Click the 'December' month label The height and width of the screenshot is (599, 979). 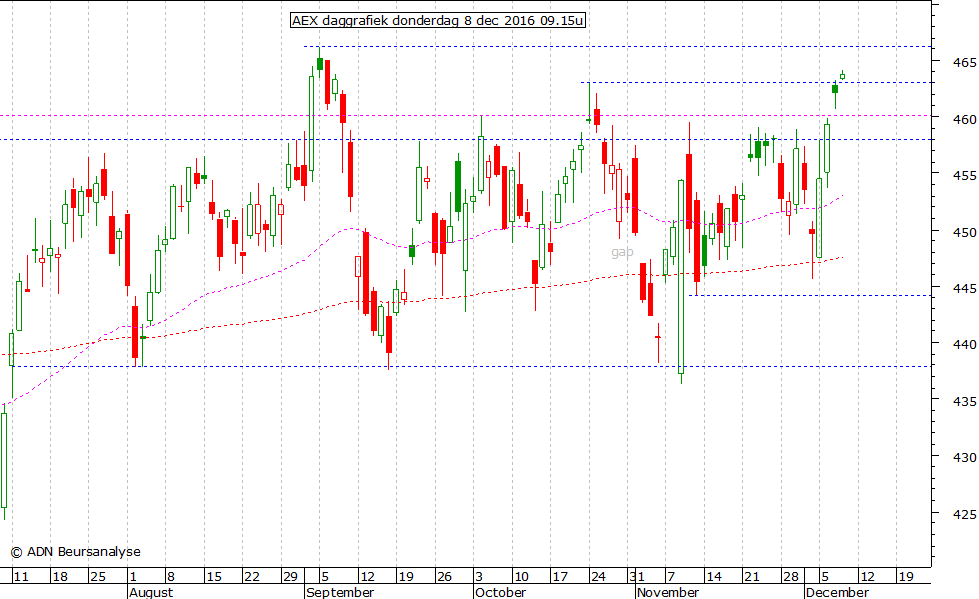coord(837,592)
